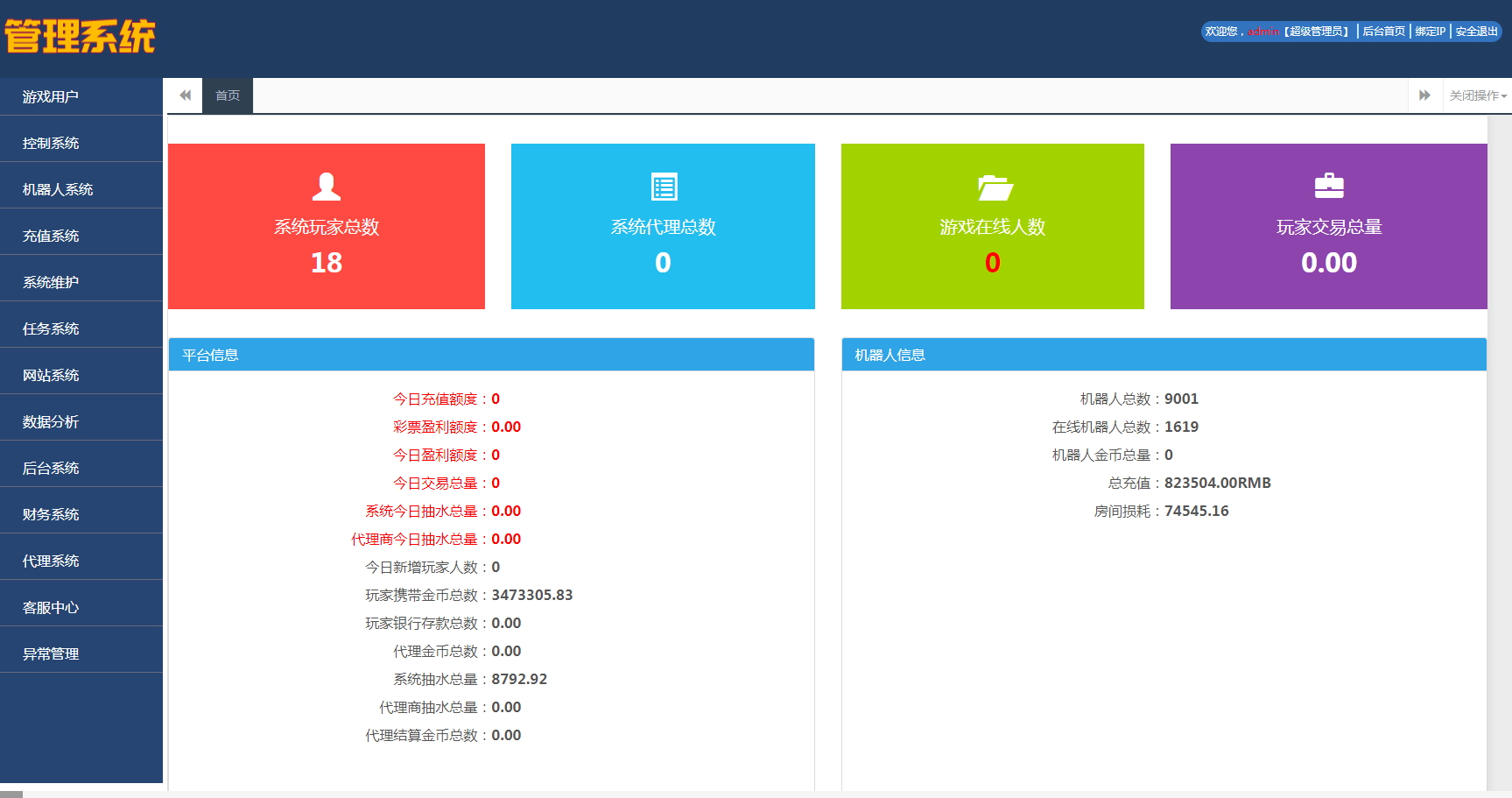
Task: Expand the 财务系统 sidebar menu
Action: pyautogui.click(x=51, y=515)
